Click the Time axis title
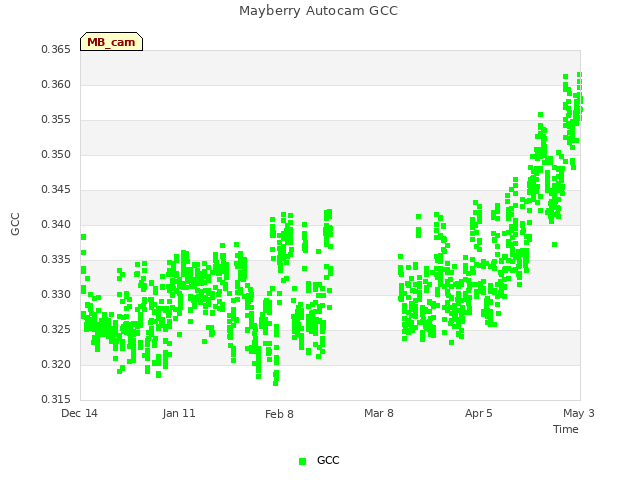This screenshot has width=640, height=480. pos(566,429)
